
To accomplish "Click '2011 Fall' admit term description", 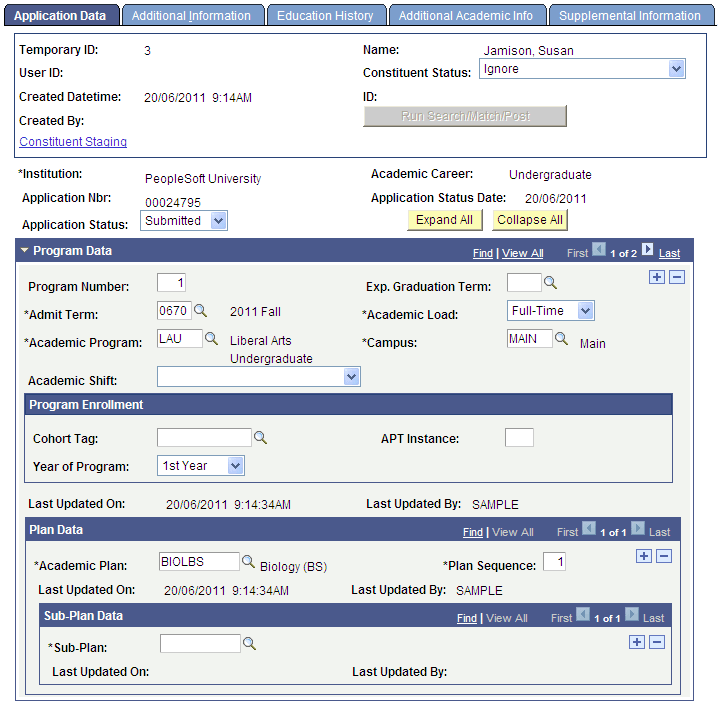I will (x=255, y=311).
